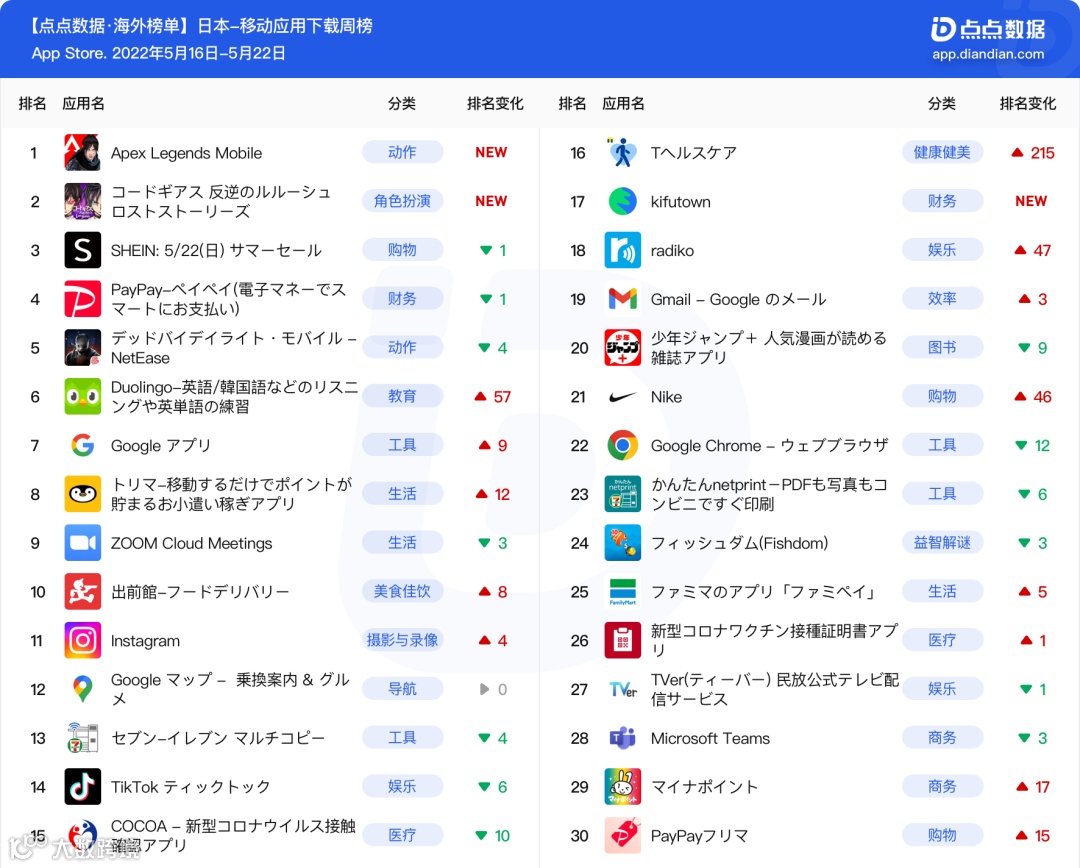
Task: Click the NEW label for kifutown
Action: click(1030, 201)
